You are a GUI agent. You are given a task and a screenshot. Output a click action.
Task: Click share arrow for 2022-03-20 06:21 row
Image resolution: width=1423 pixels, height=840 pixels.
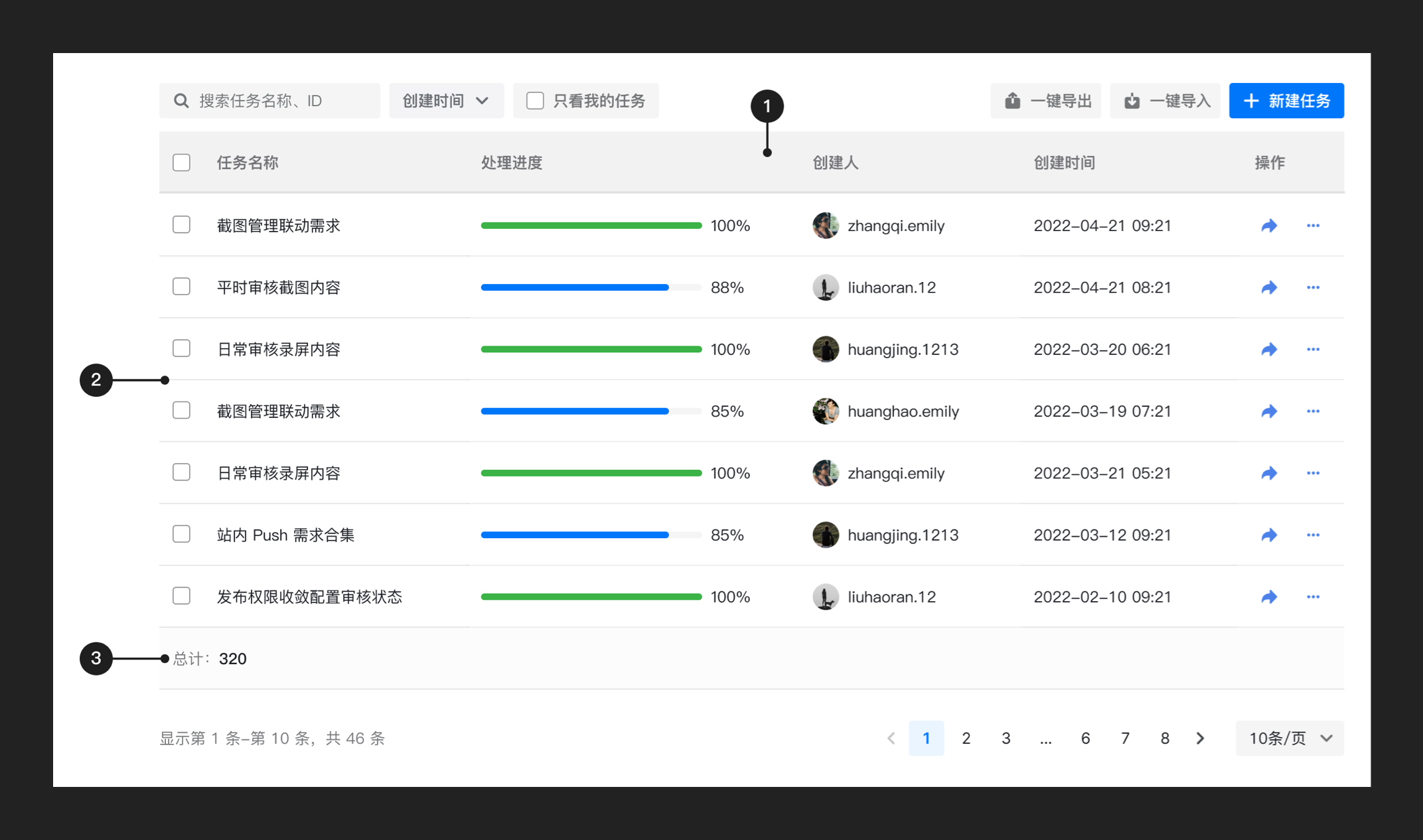pos(1269,349)
